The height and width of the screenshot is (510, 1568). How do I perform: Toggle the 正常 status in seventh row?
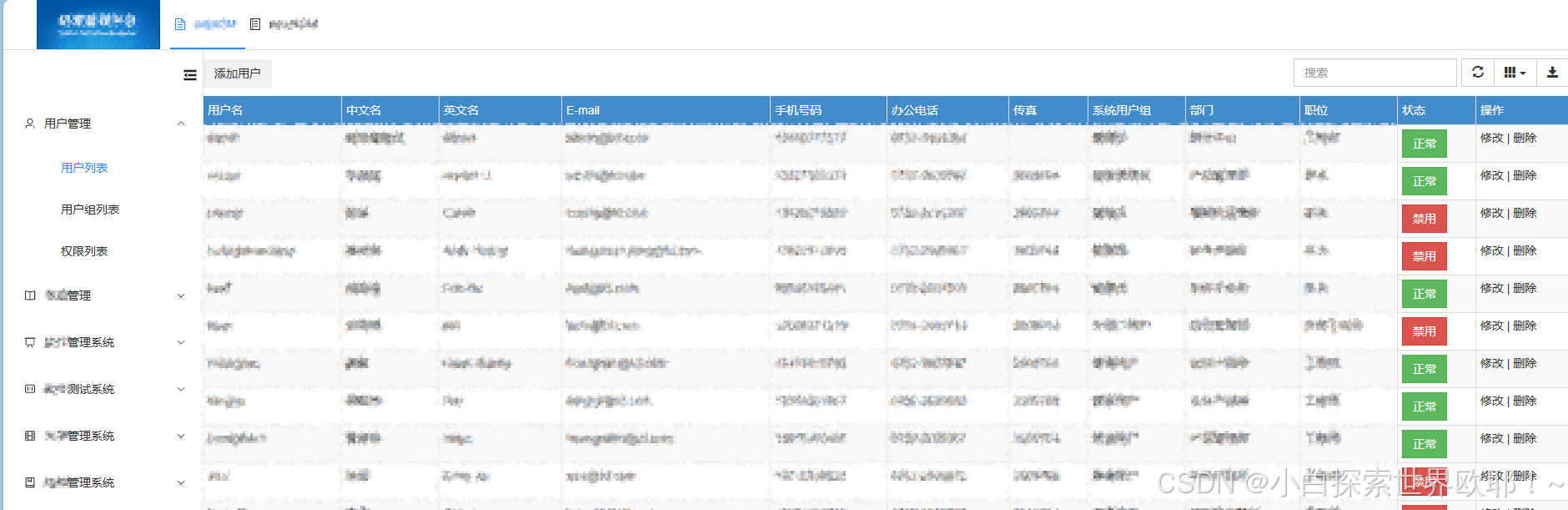click(x=1425, y=369)
